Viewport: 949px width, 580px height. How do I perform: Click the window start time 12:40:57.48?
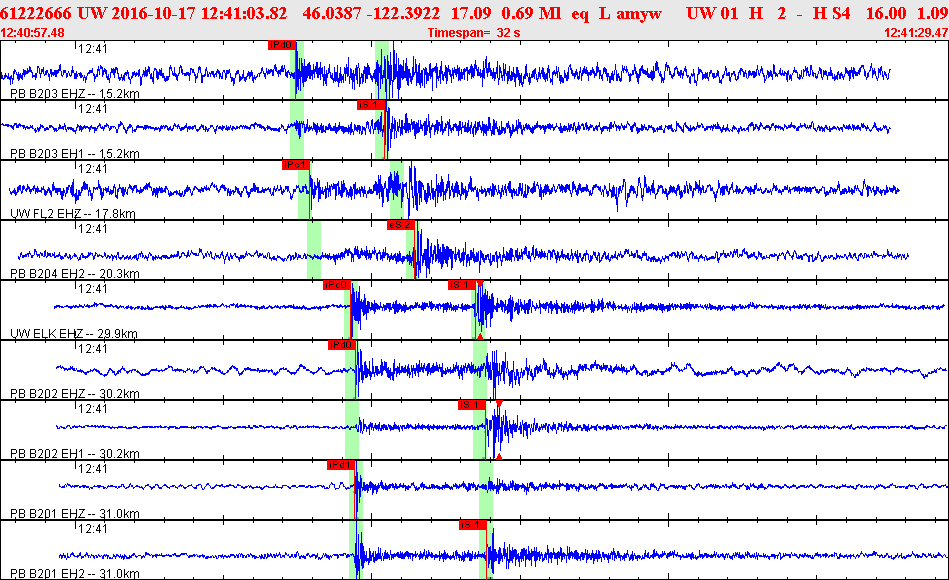(x=32, y=33)
